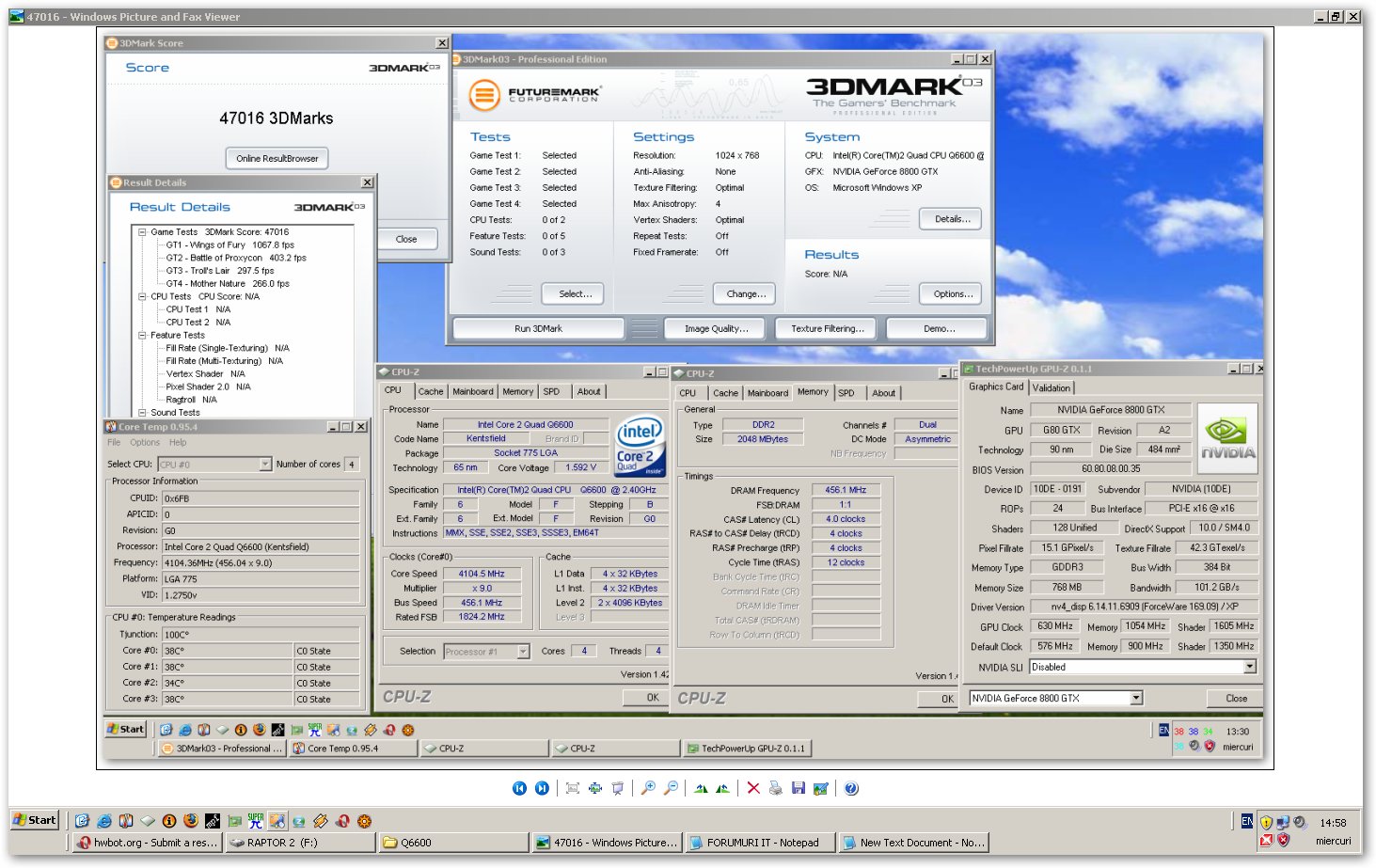Image resolution: width=1376 pixels, height=868 pixels.
Task: Click Options... under Results in 3DMark03
Action: coord(951,293)
